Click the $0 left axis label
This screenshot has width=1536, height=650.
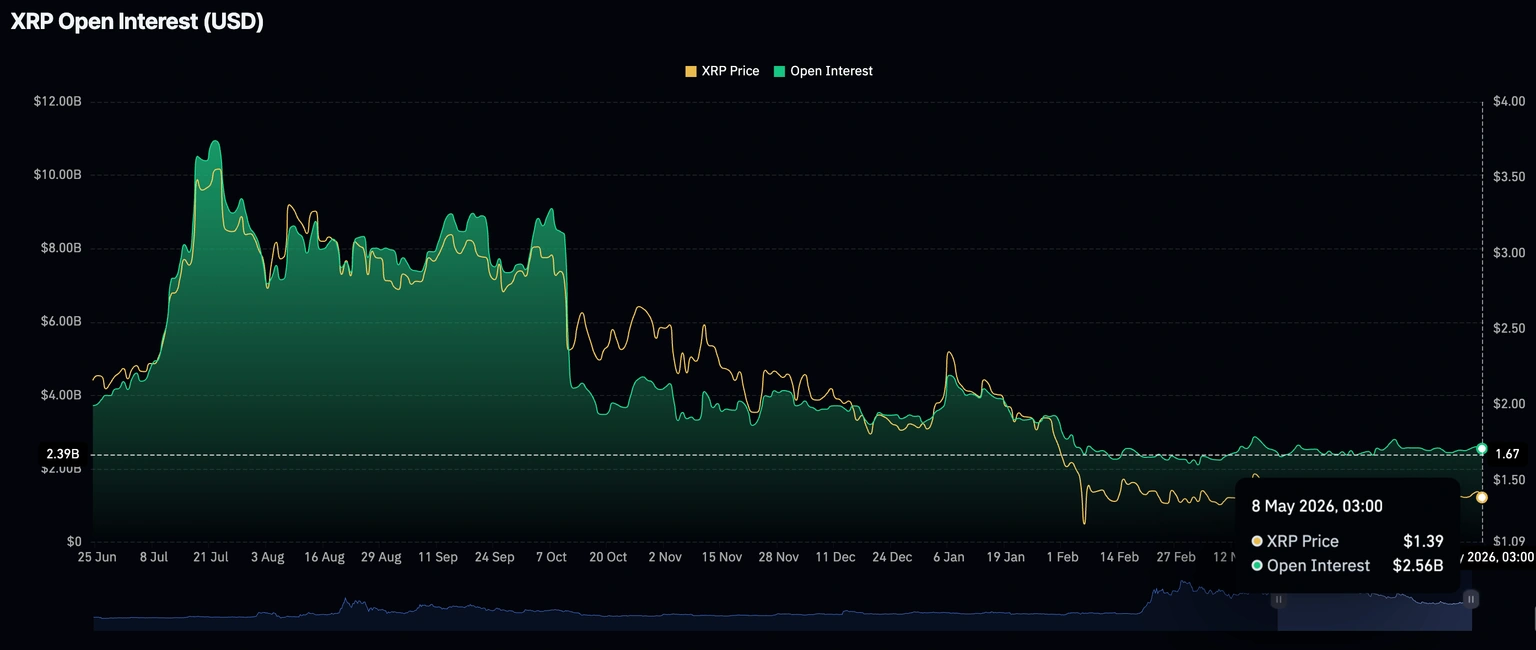click(x=73, y=542)
